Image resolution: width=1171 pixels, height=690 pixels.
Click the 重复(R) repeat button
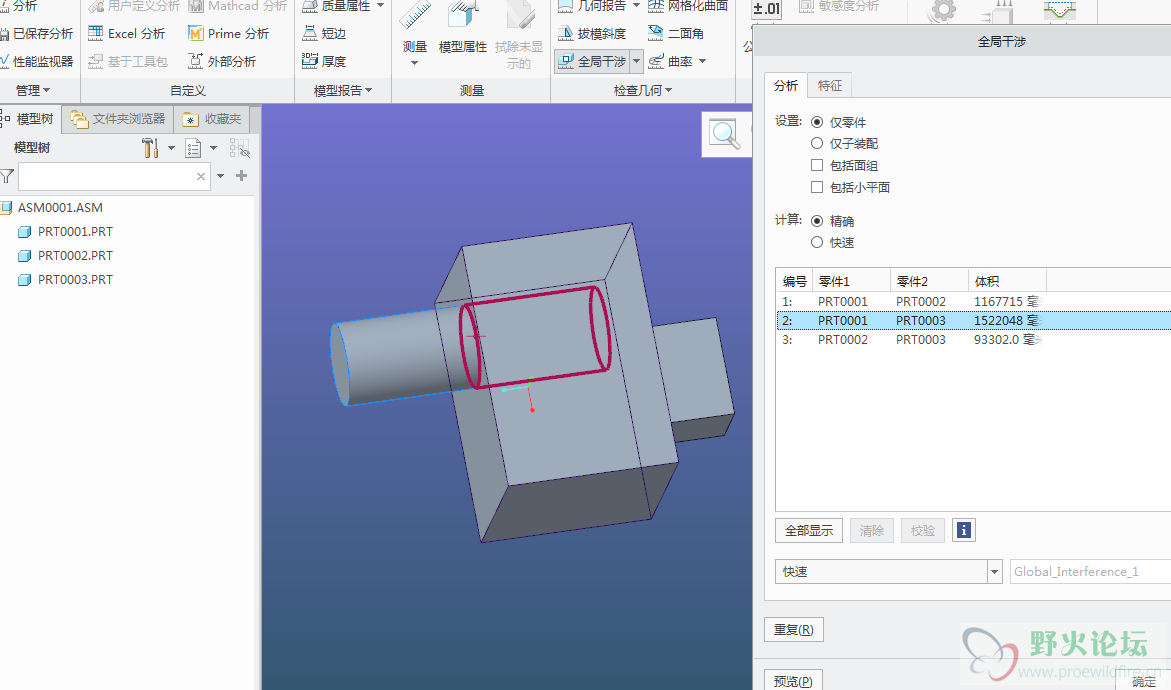(x=793, y=630)
